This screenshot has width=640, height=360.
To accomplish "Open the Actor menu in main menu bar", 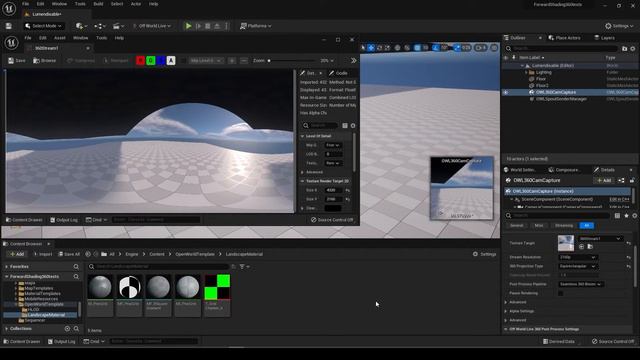I will click(x=136, y=4).
